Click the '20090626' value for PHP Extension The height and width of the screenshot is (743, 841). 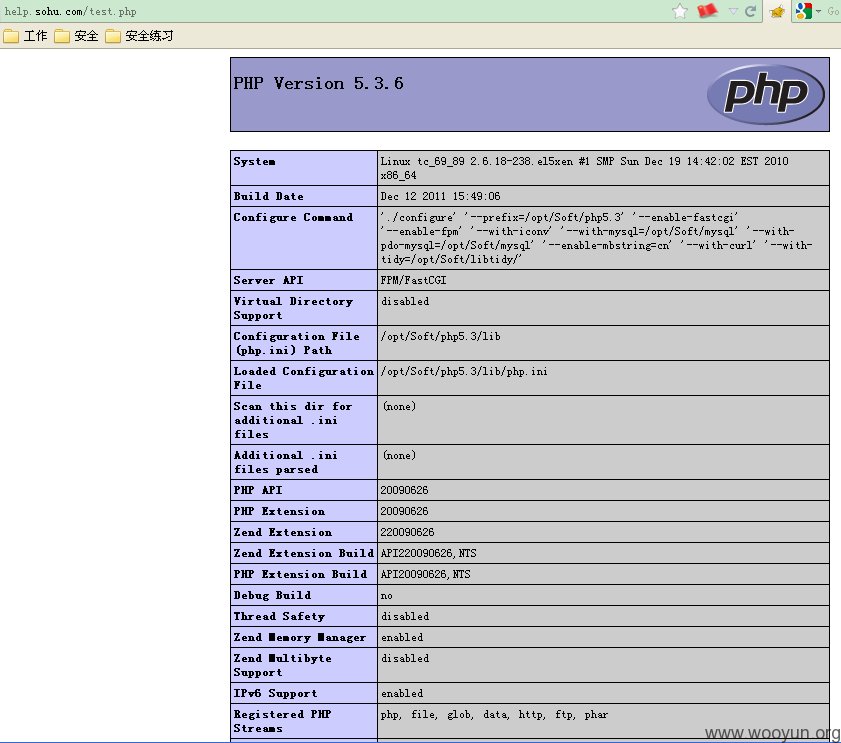pos(404,511)
